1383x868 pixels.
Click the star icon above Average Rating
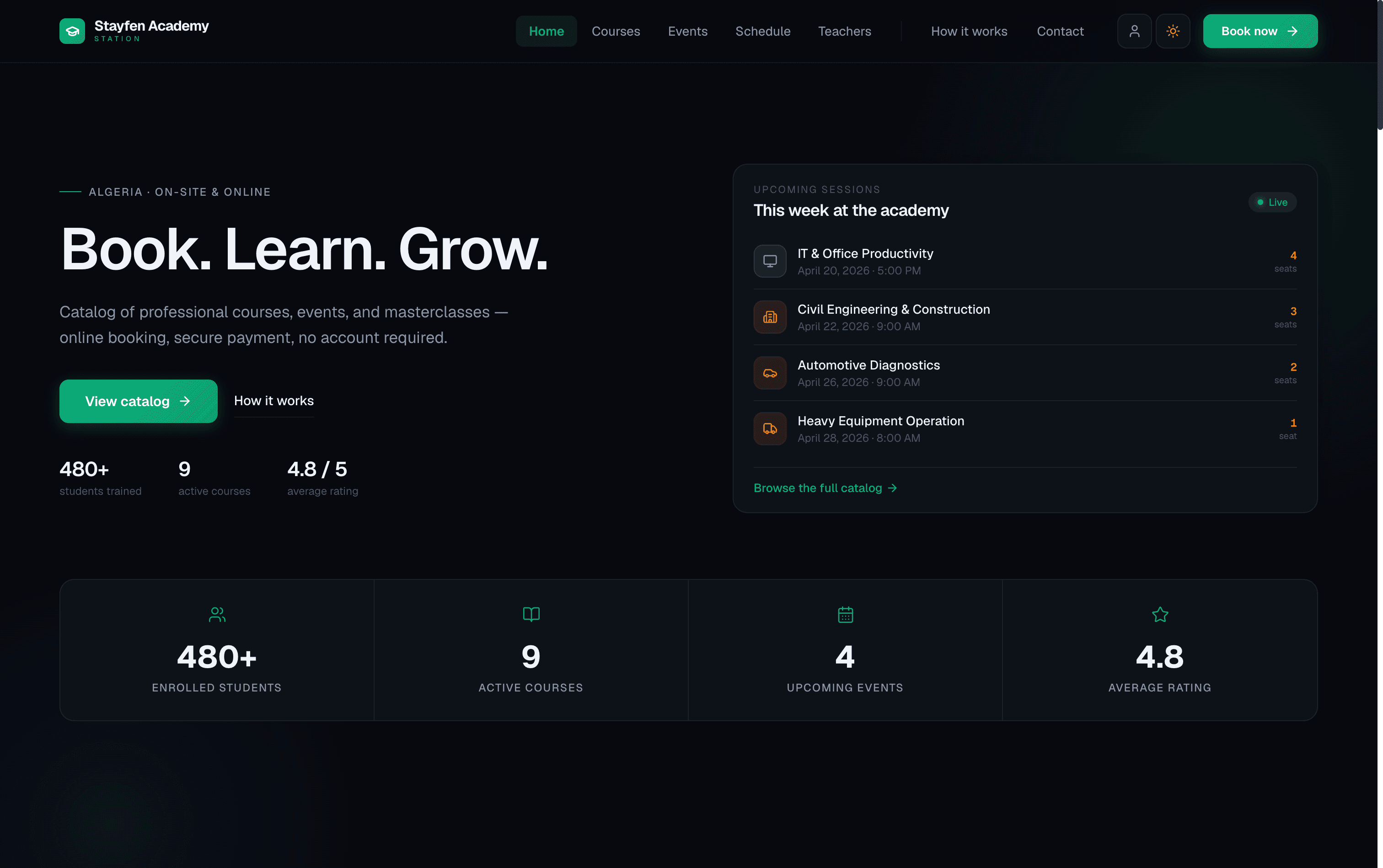1160,615
